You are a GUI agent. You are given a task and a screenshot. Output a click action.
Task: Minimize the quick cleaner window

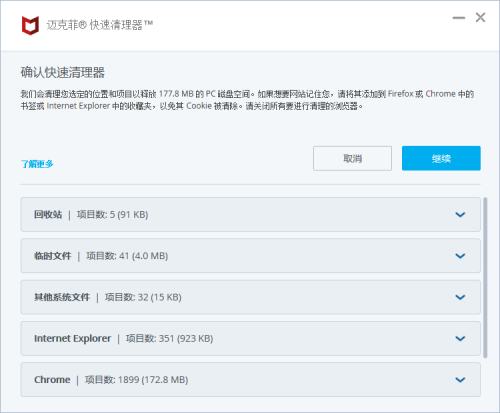coord(459,18)
